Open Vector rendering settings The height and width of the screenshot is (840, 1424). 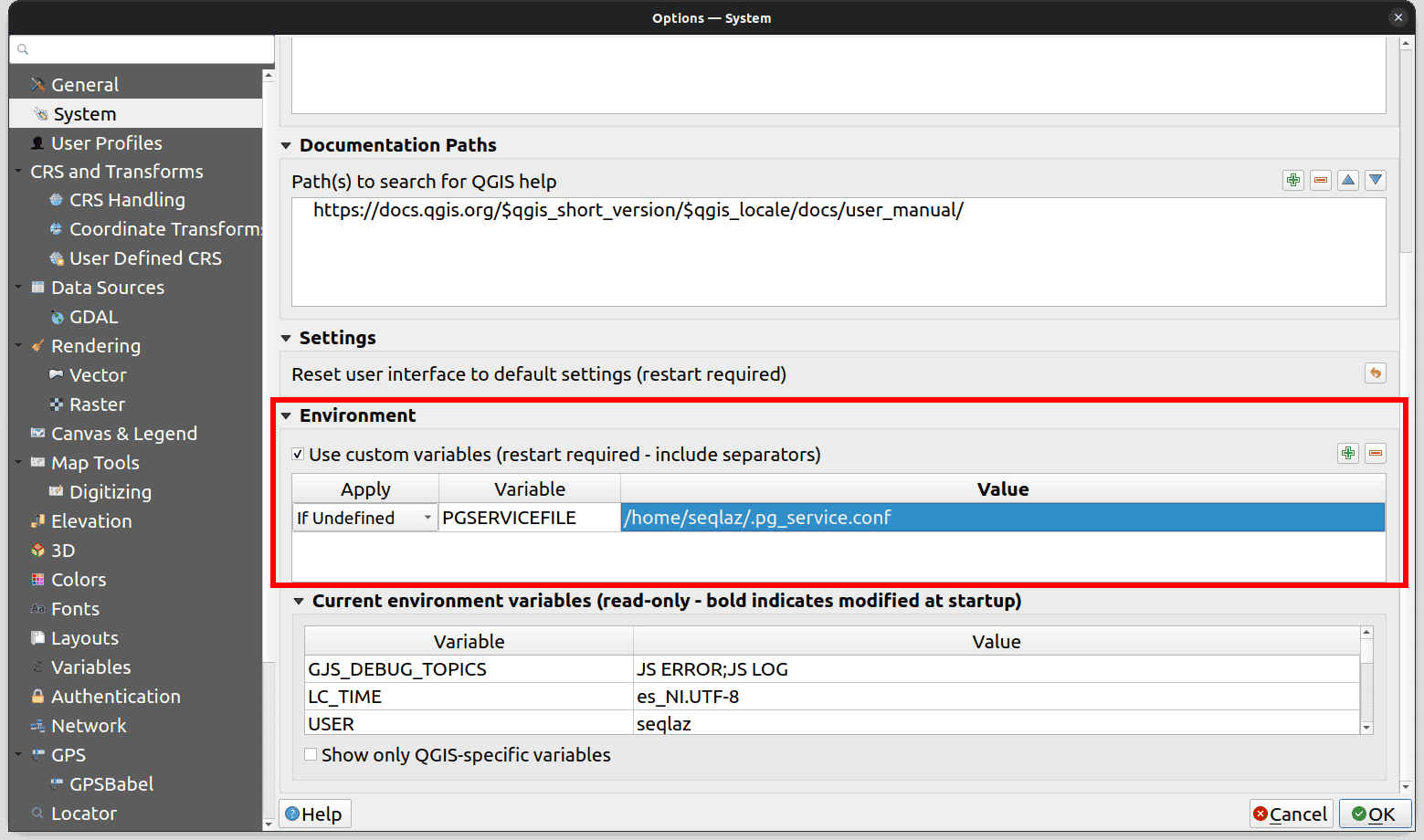(98, 374)
